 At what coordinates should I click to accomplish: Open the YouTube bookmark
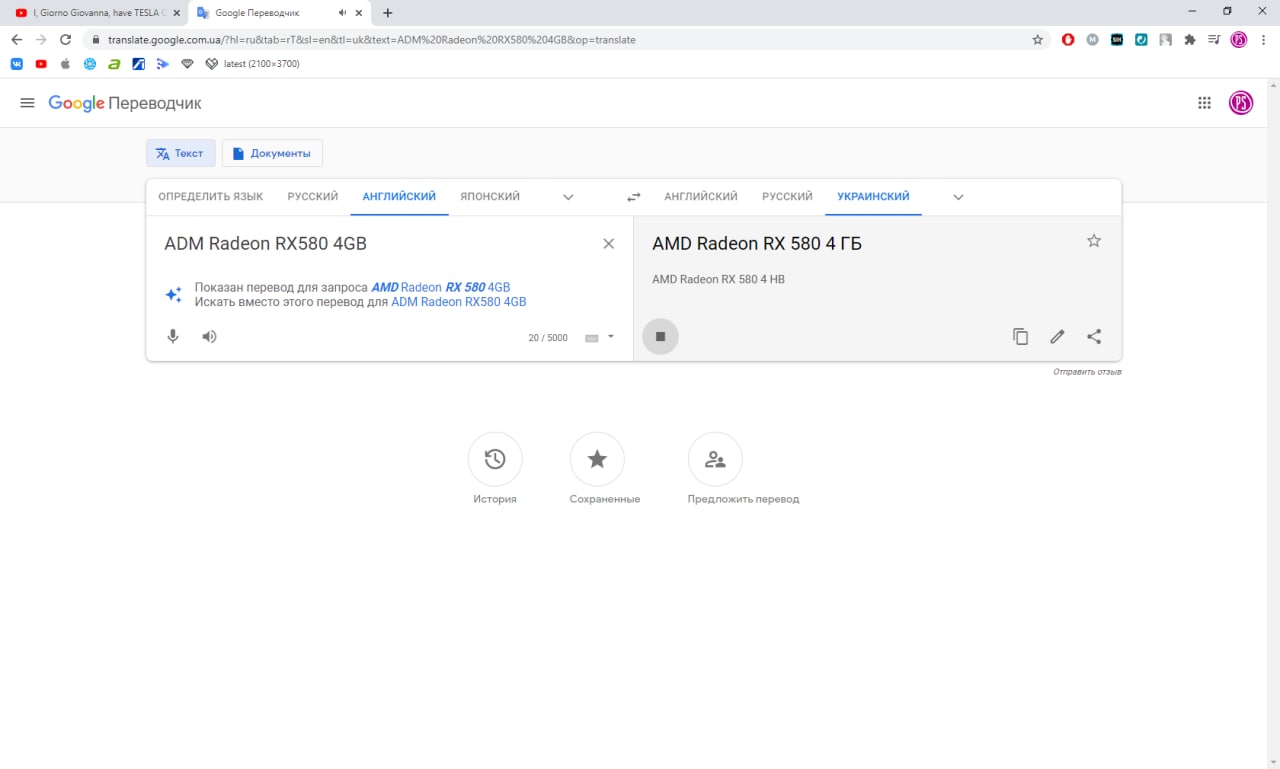[x=41, y=64]
